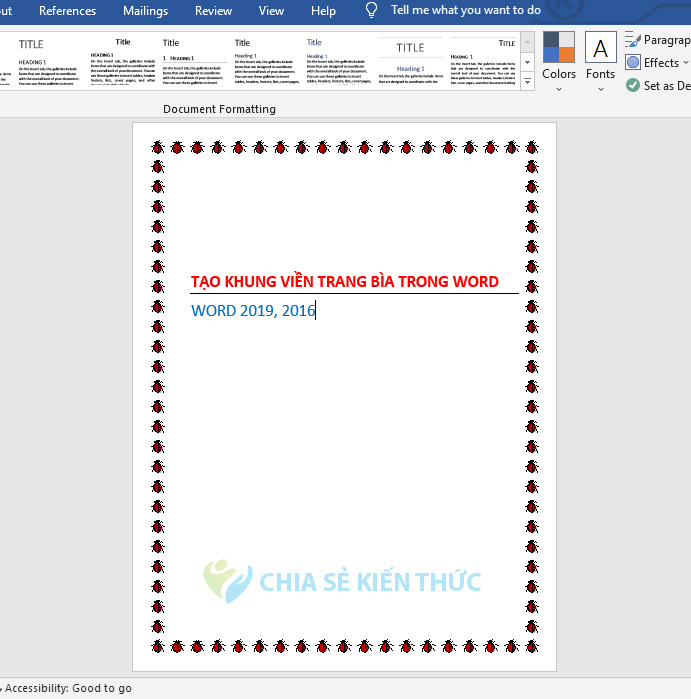691x699 pixels.
Task: Apply style set with numbered '1 Heading 1'
Action: pos(194,62)
